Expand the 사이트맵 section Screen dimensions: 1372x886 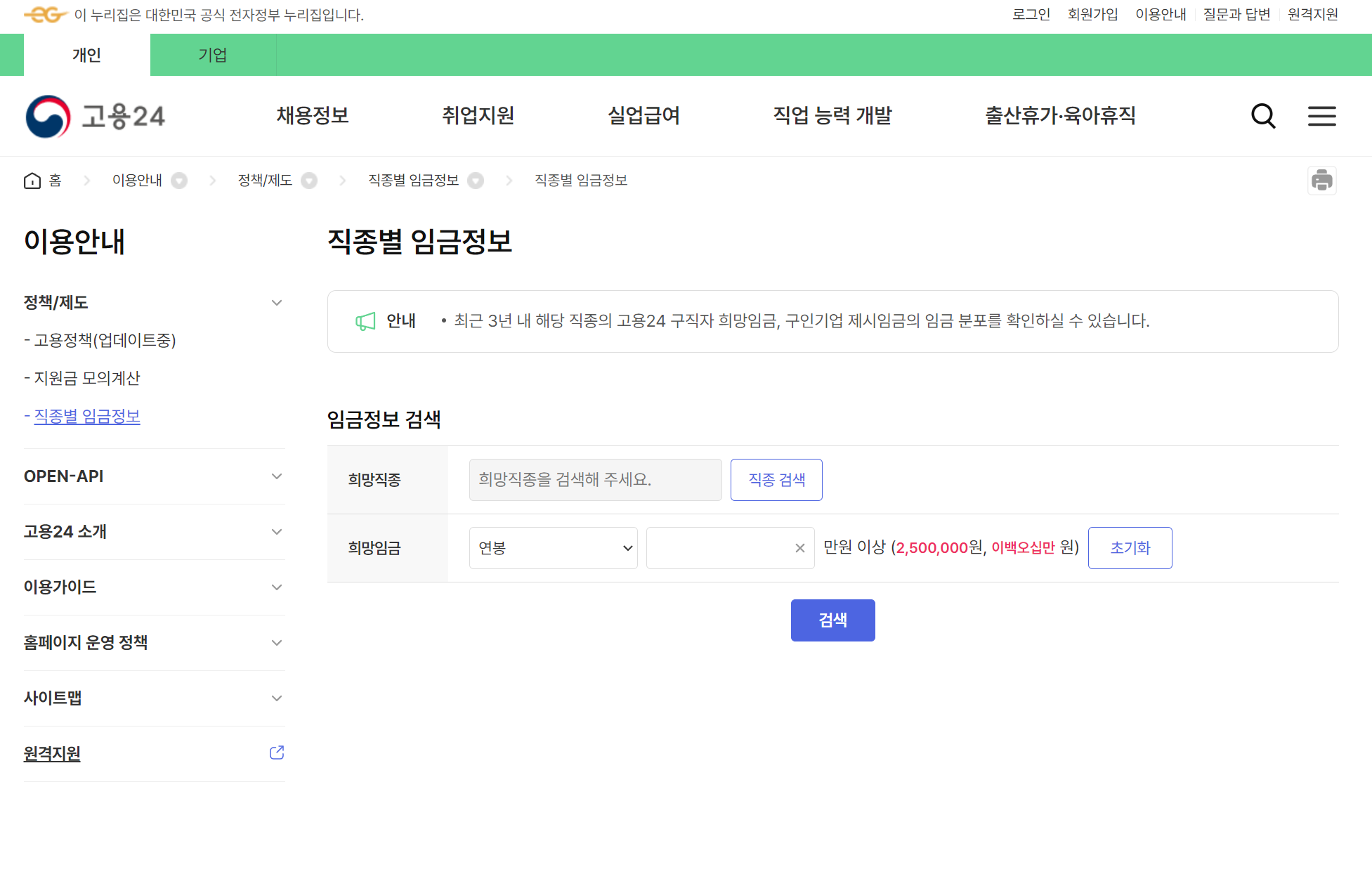click(x=277, y=698)
